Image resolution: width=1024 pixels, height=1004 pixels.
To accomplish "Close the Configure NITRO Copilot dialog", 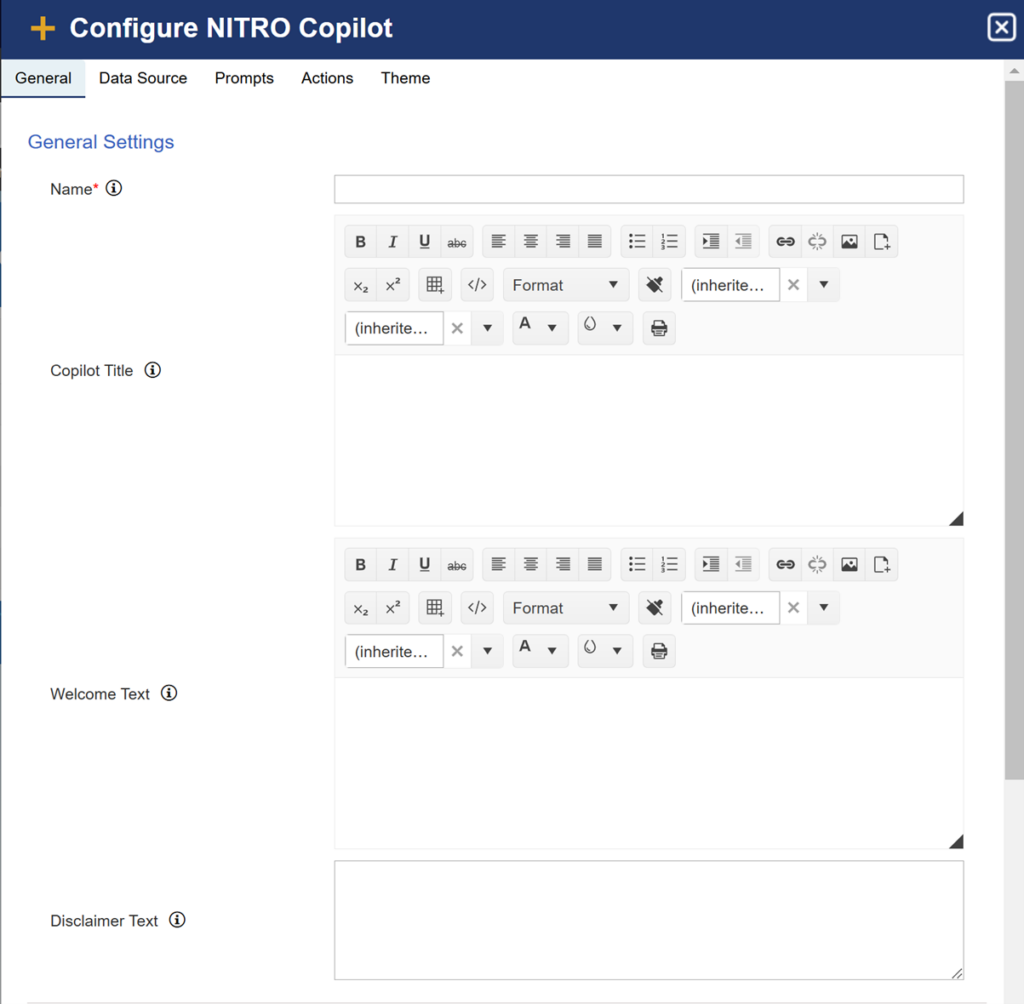I will tap(1001, 27).
